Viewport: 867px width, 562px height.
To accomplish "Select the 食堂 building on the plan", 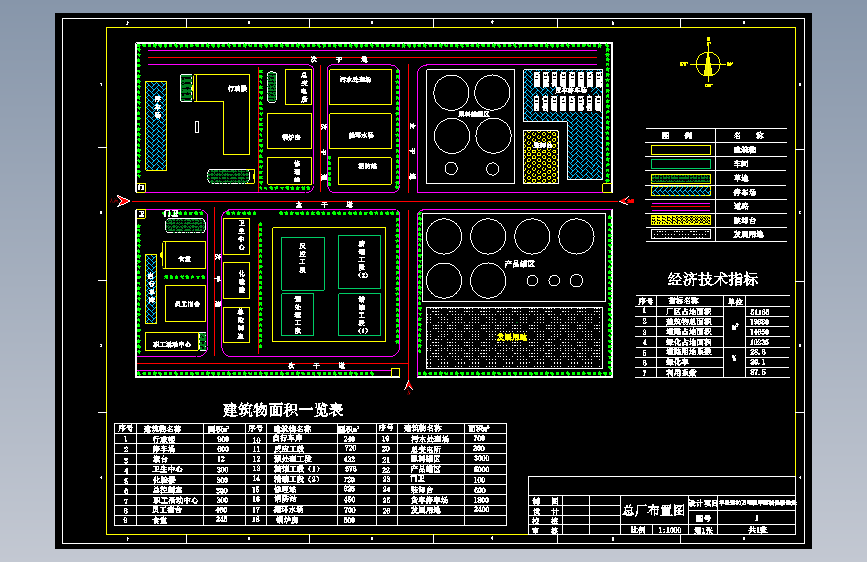I will point(185,255).
